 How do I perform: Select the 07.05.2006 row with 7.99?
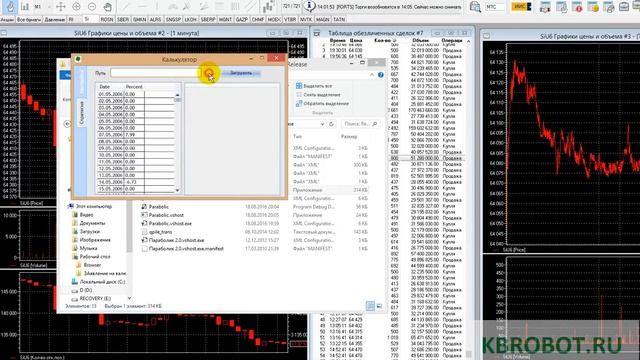point(136,135)
